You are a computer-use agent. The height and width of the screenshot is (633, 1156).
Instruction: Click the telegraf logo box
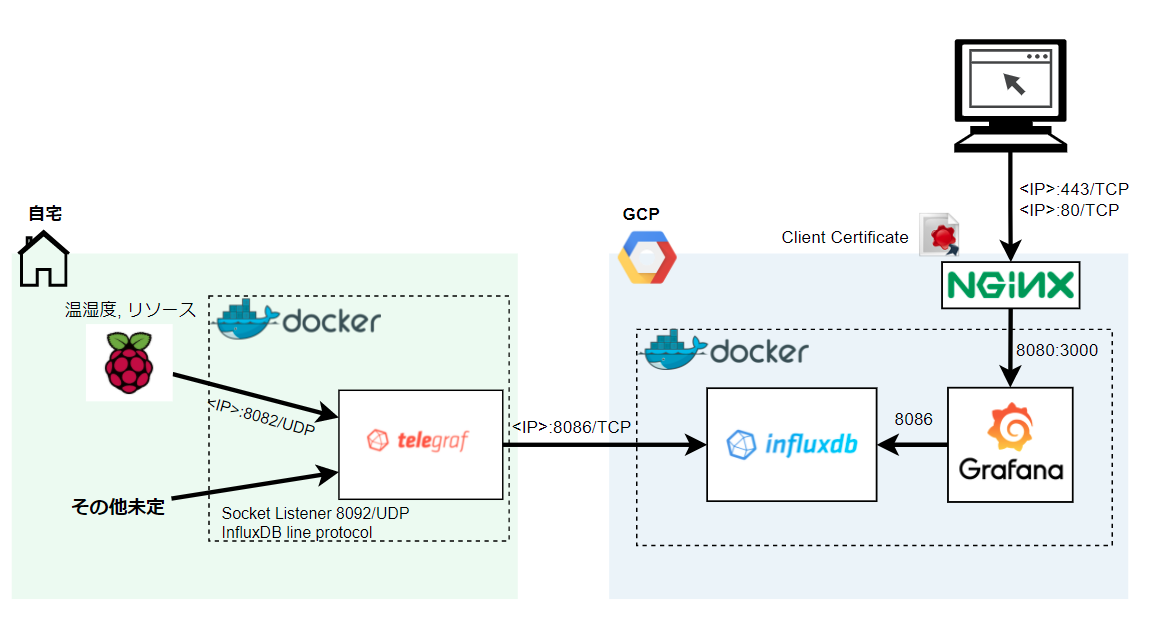click(x=420, y=444)
